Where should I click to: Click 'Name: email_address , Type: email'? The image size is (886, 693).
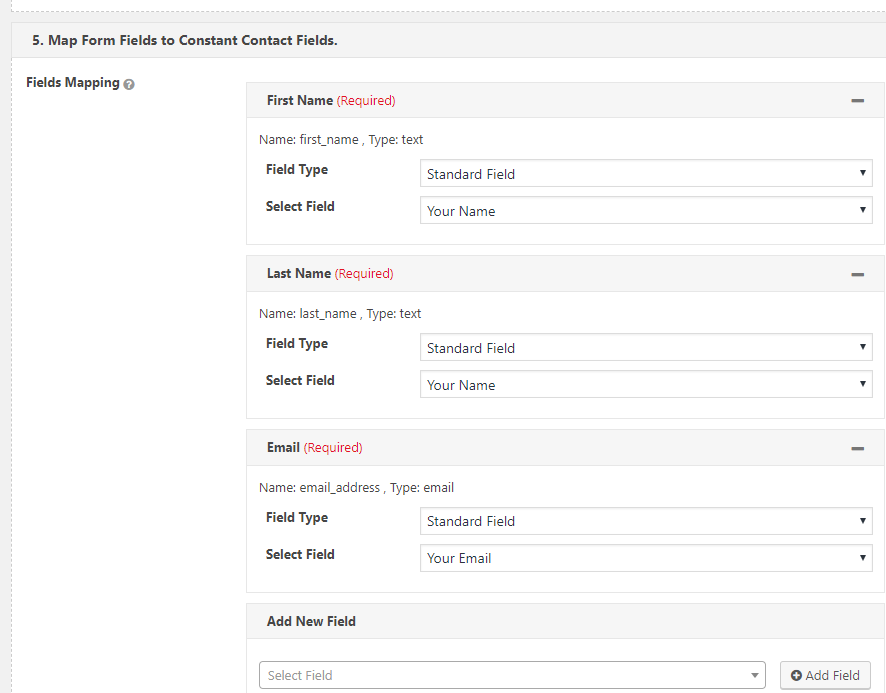click(x=356, y=488)
